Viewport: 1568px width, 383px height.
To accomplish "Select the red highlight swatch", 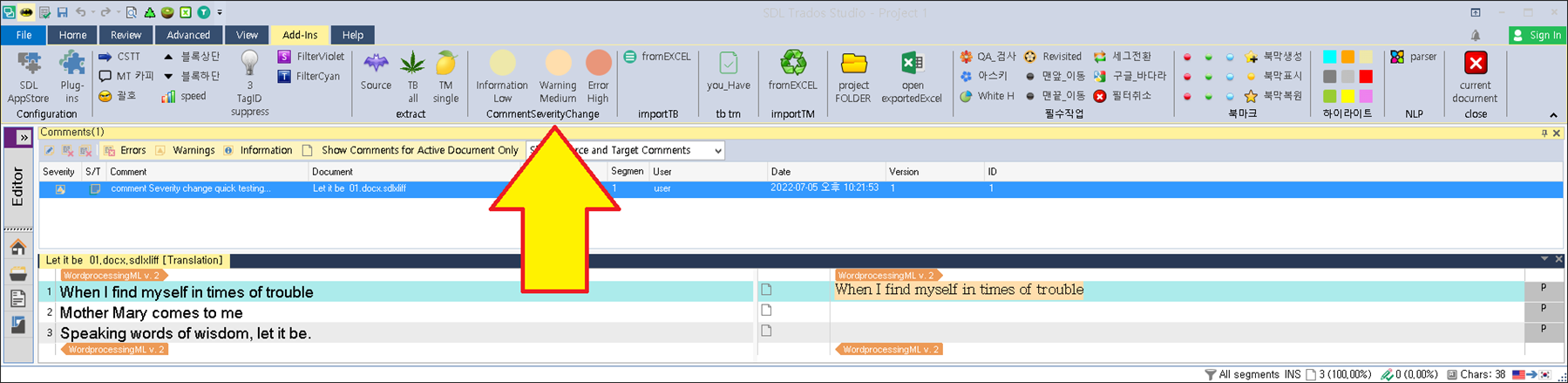I will point(1366,77).
